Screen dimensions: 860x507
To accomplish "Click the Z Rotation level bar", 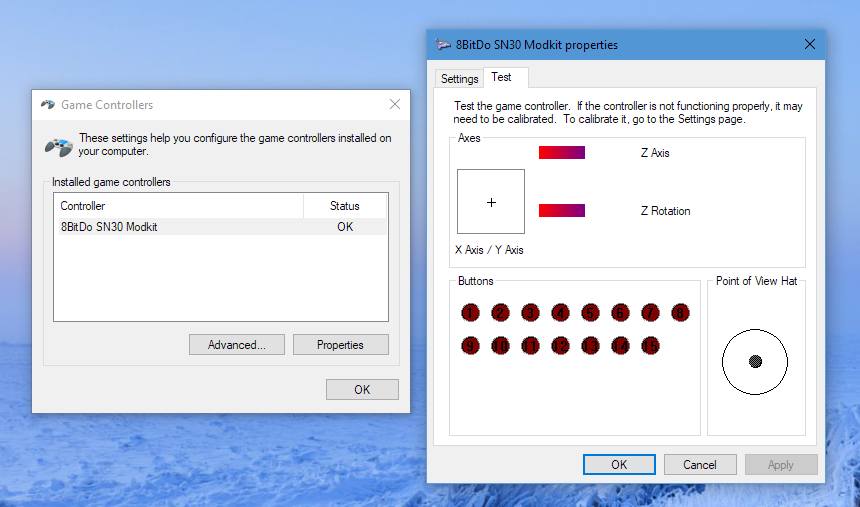I will 562,210.
